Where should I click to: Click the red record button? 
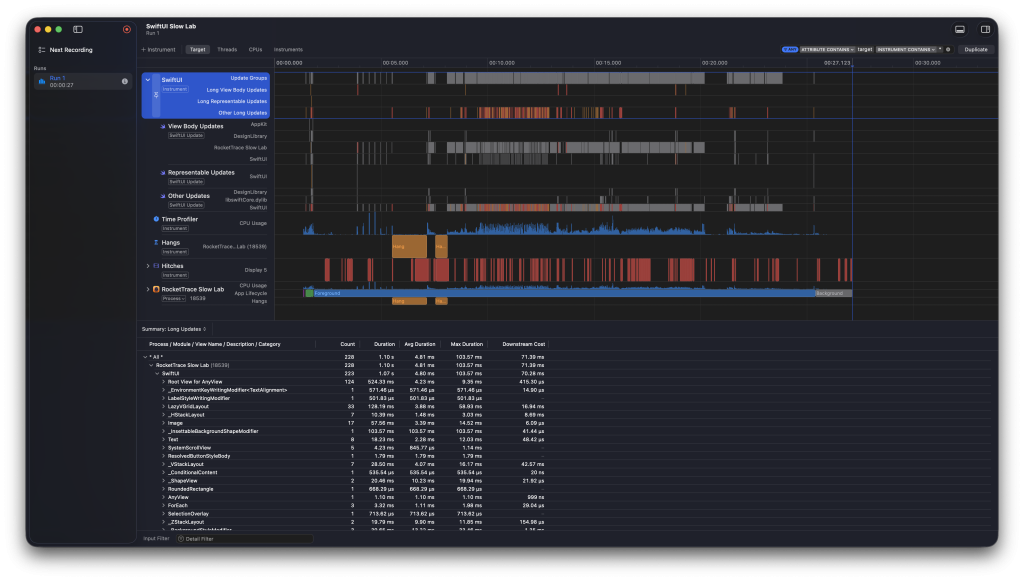(x=127, y=29)
